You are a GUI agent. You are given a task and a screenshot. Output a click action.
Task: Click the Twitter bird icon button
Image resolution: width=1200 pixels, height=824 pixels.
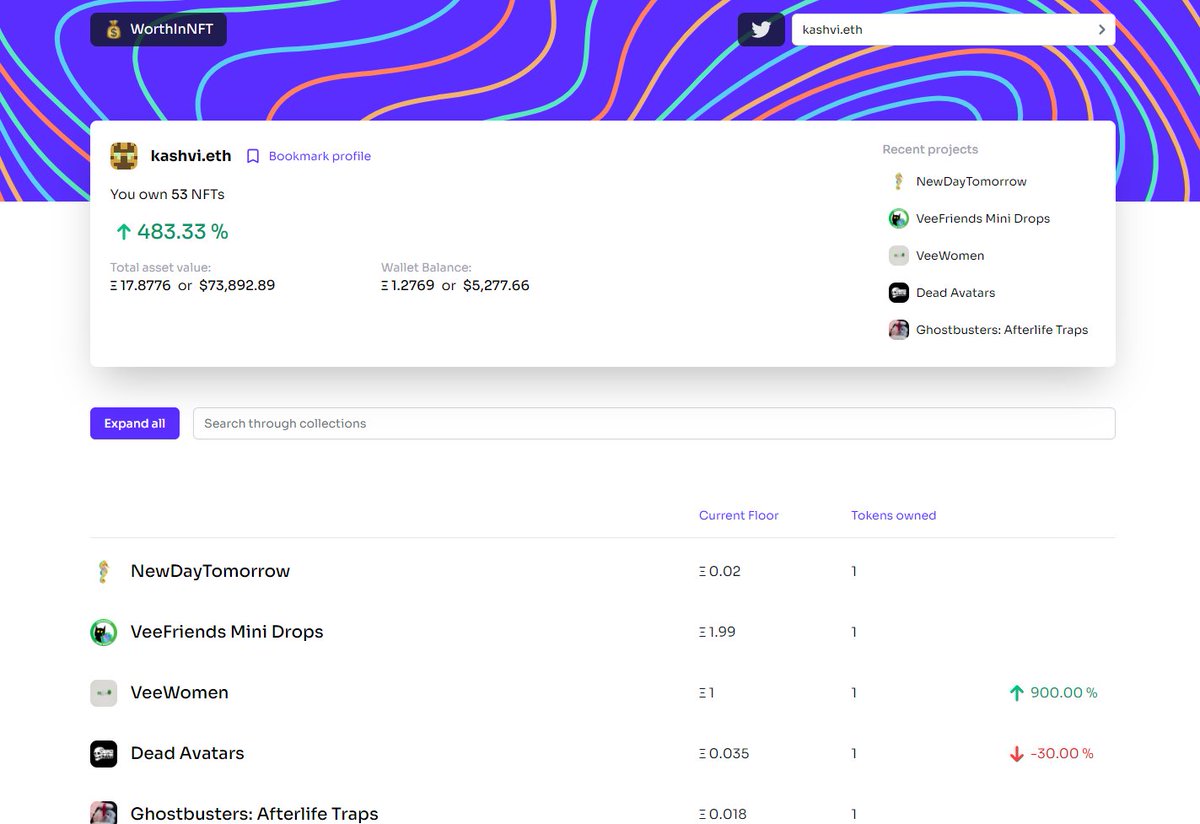(x=761, y=29)
